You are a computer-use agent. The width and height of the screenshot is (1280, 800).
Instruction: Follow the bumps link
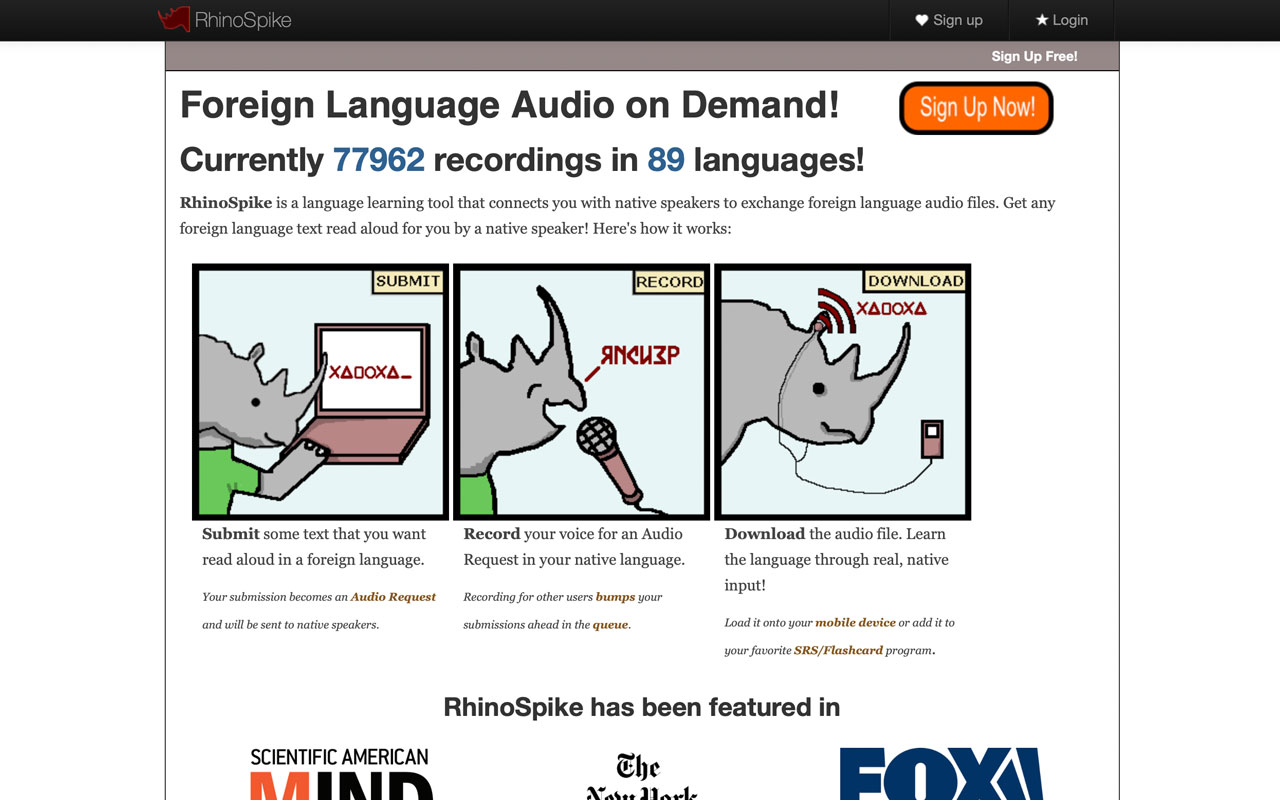point(615,597)
